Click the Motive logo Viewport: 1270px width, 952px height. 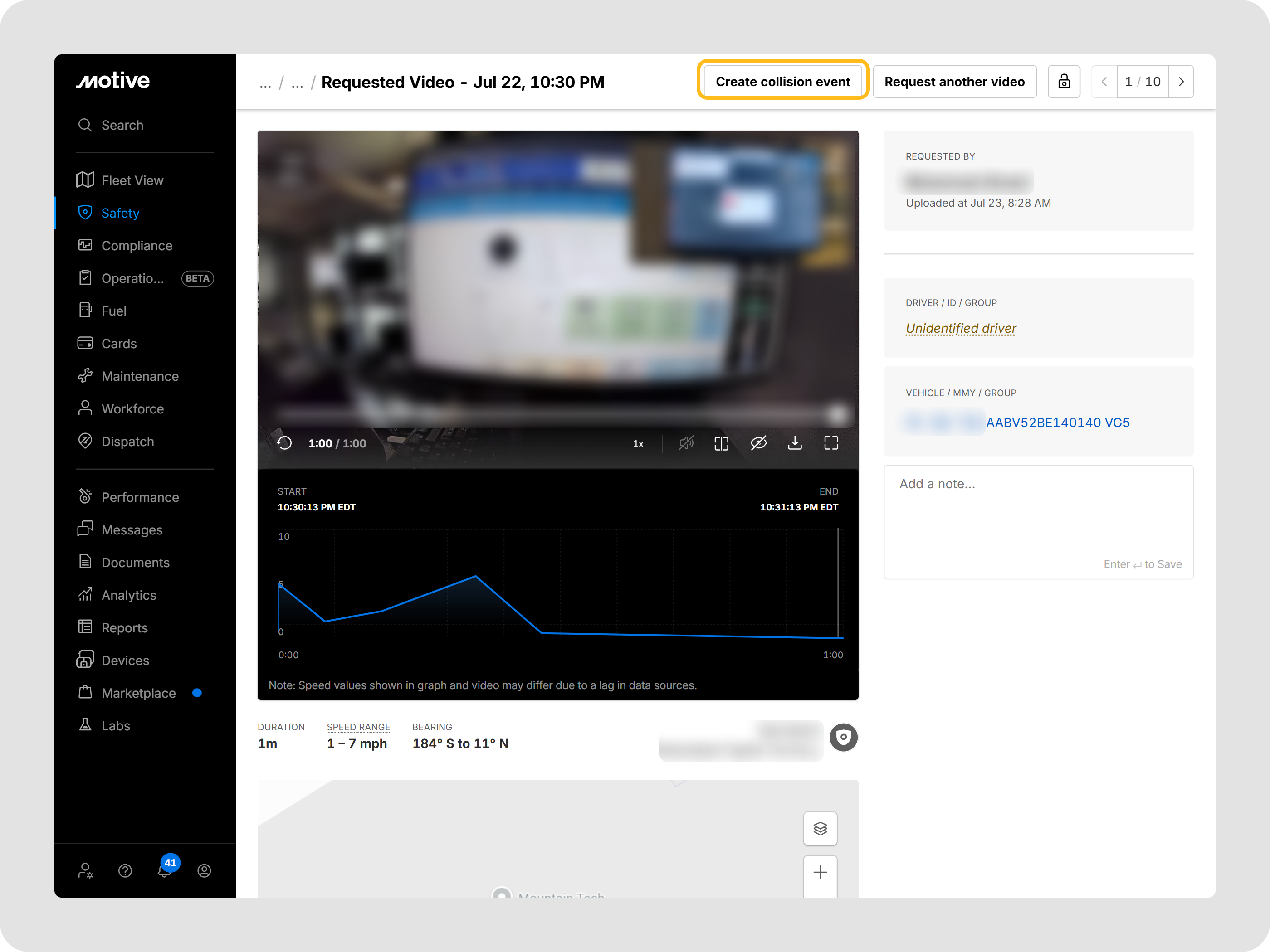click(113, 81)
